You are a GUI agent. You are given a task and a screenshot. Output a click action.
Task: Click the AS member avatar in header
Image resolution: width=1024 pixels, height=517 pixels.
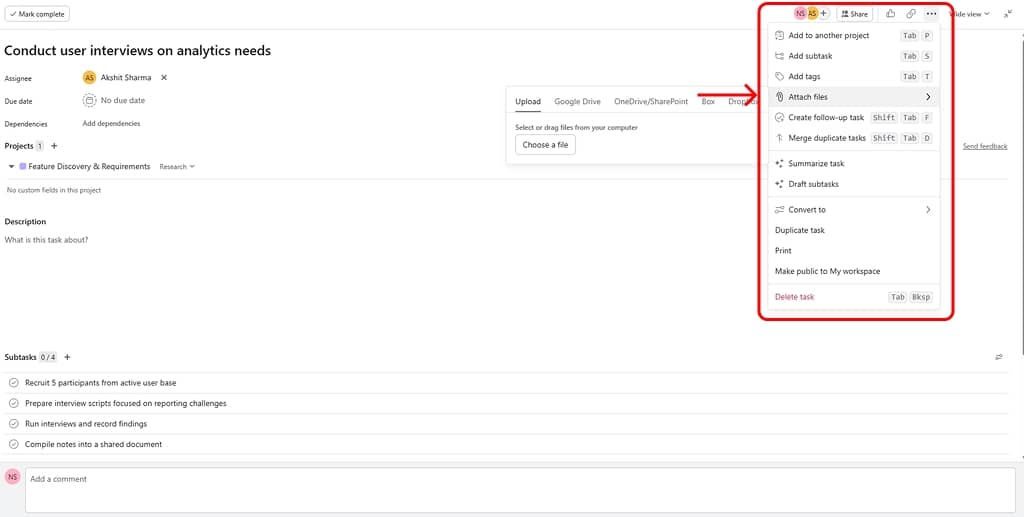pos(812,14)
